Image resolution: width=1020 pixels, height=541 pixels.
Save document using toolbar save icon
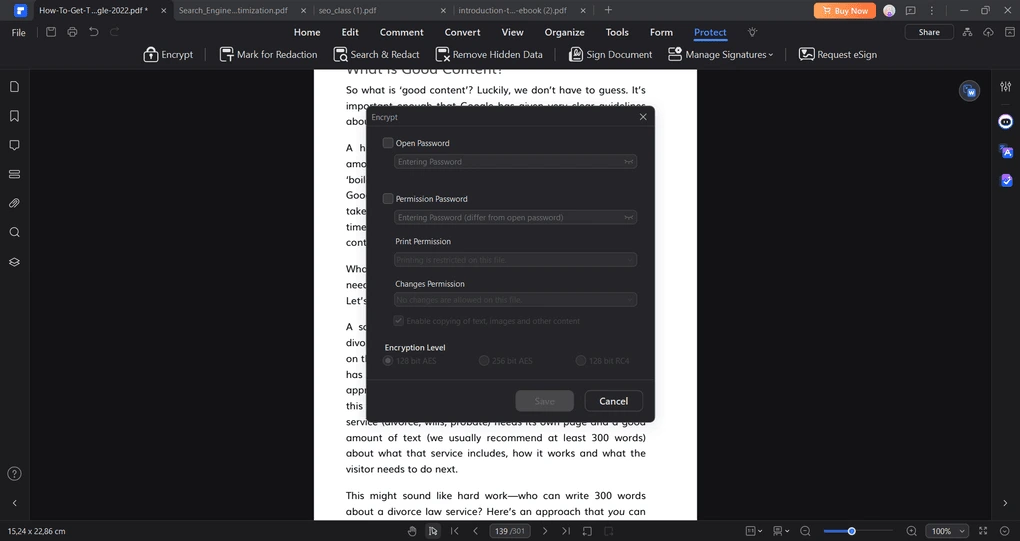(51, 32)
